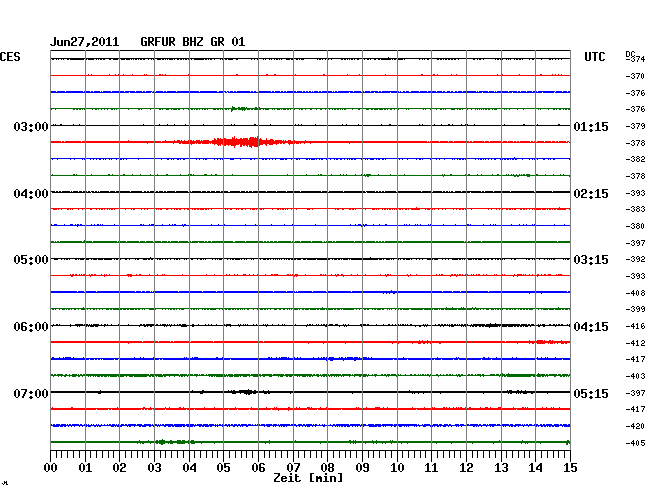Click the 03:15 UTC time label

(x=591, y=260)
